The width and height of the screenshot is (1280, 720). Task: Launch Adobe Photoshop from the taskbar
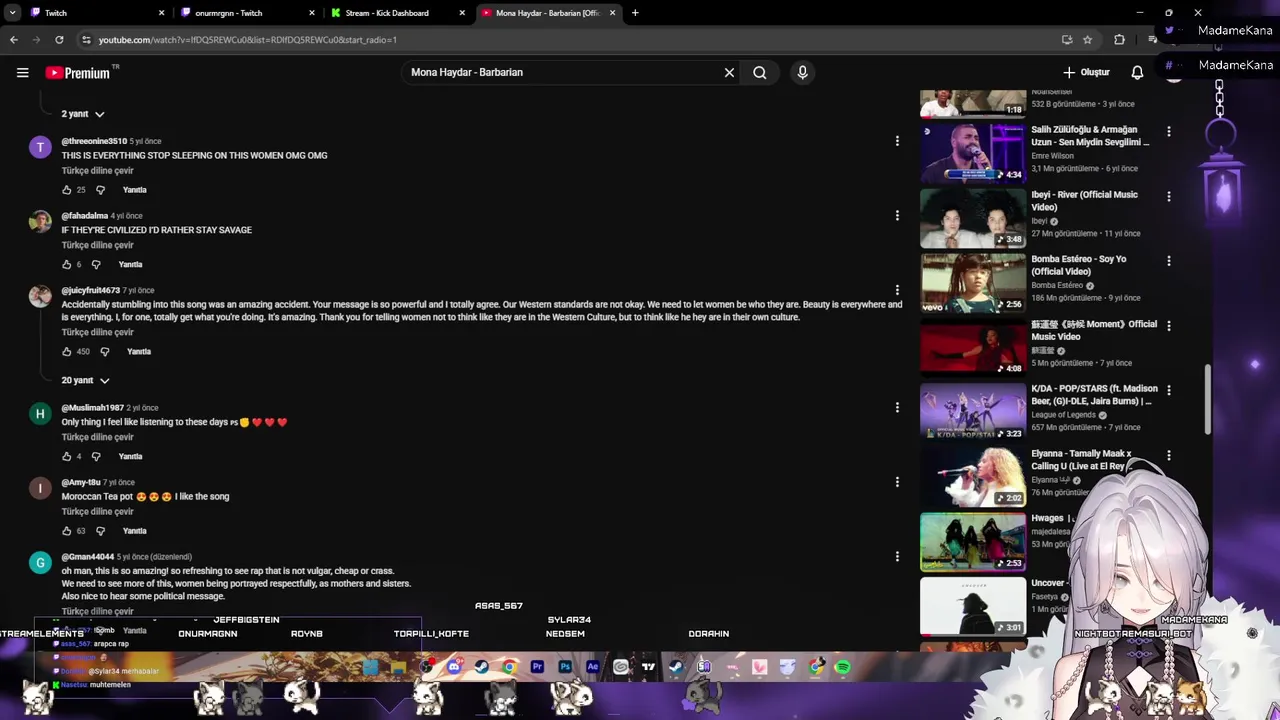pos(565,667)
